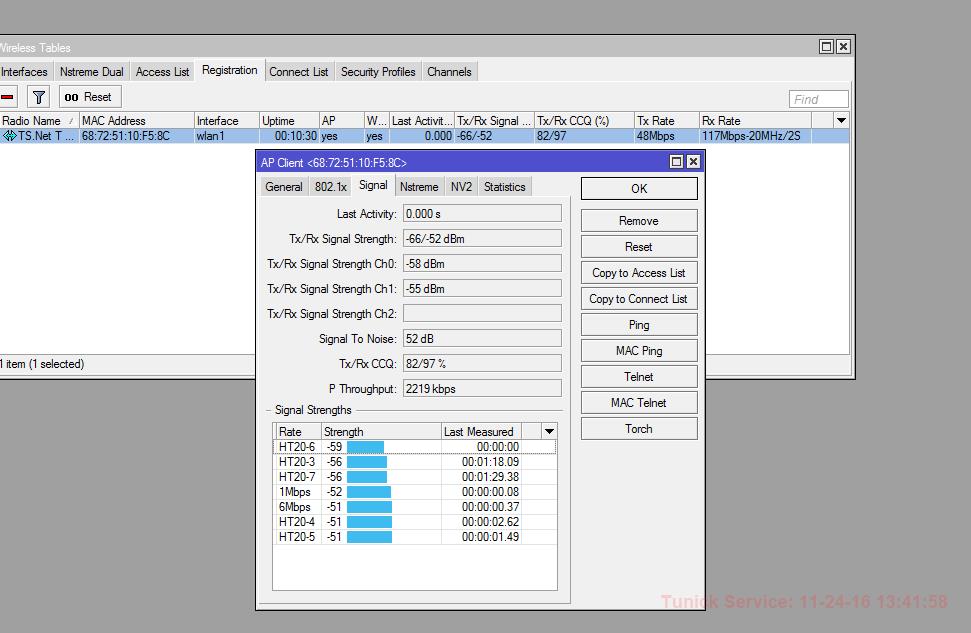The height and width of the screenshot is (633, 971).
Task: Close the AP Client dialog
Action: click(694, 162)
